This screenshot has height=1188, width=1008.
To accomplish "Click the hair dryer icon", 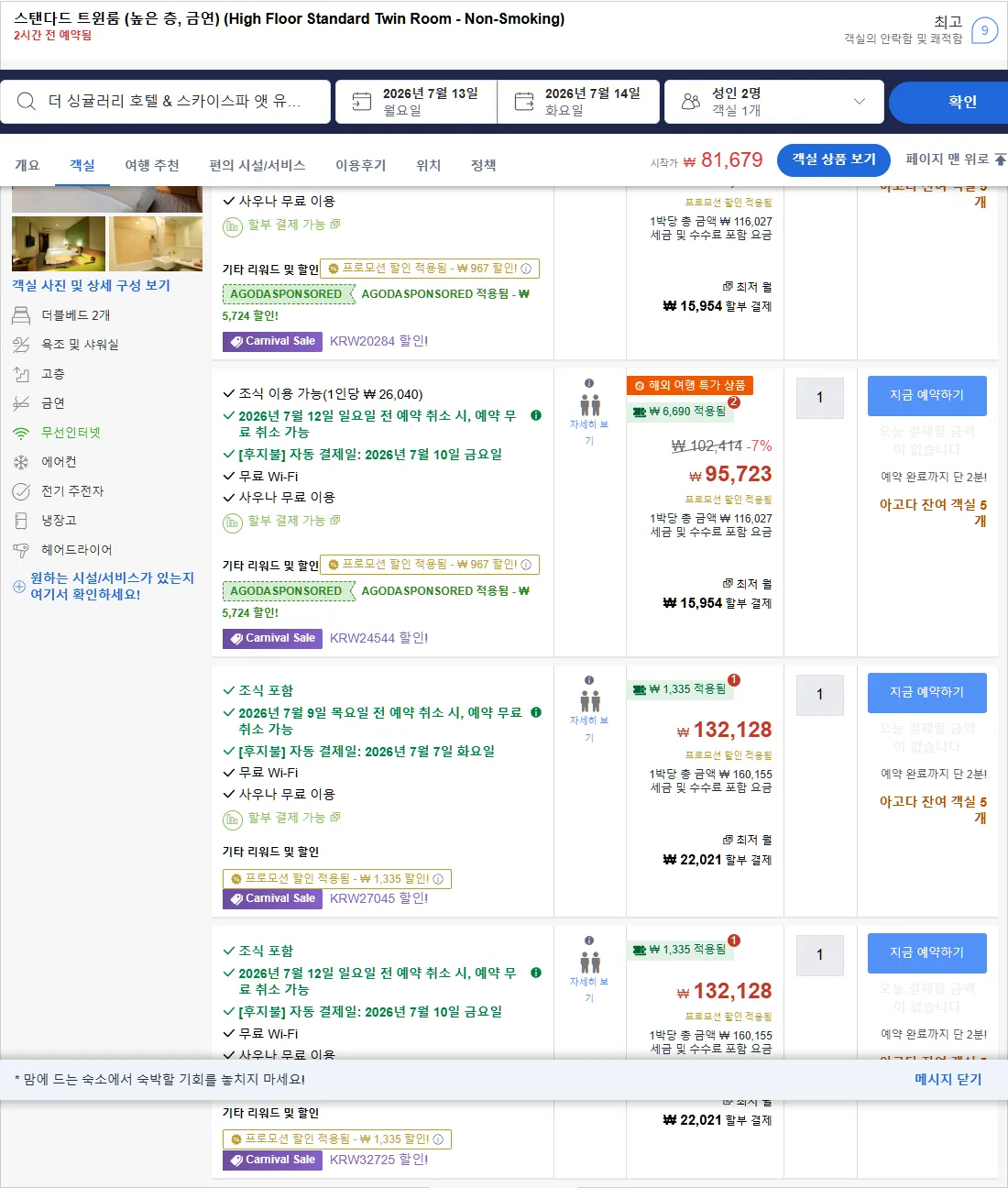I will click(x=21, y=550).
